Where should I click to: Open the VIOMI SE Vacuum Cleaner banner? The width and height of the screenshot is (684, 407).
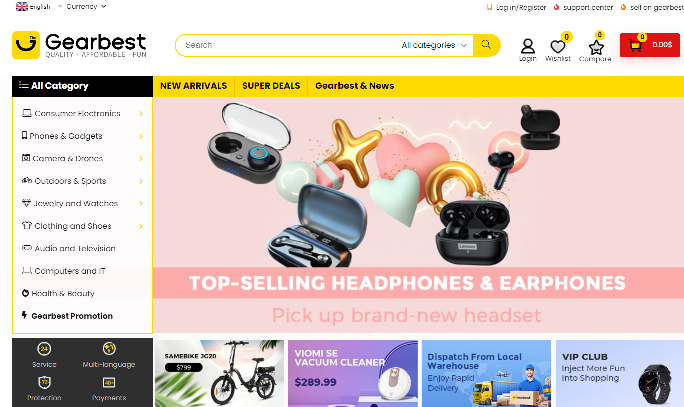[x=353, y=373]
